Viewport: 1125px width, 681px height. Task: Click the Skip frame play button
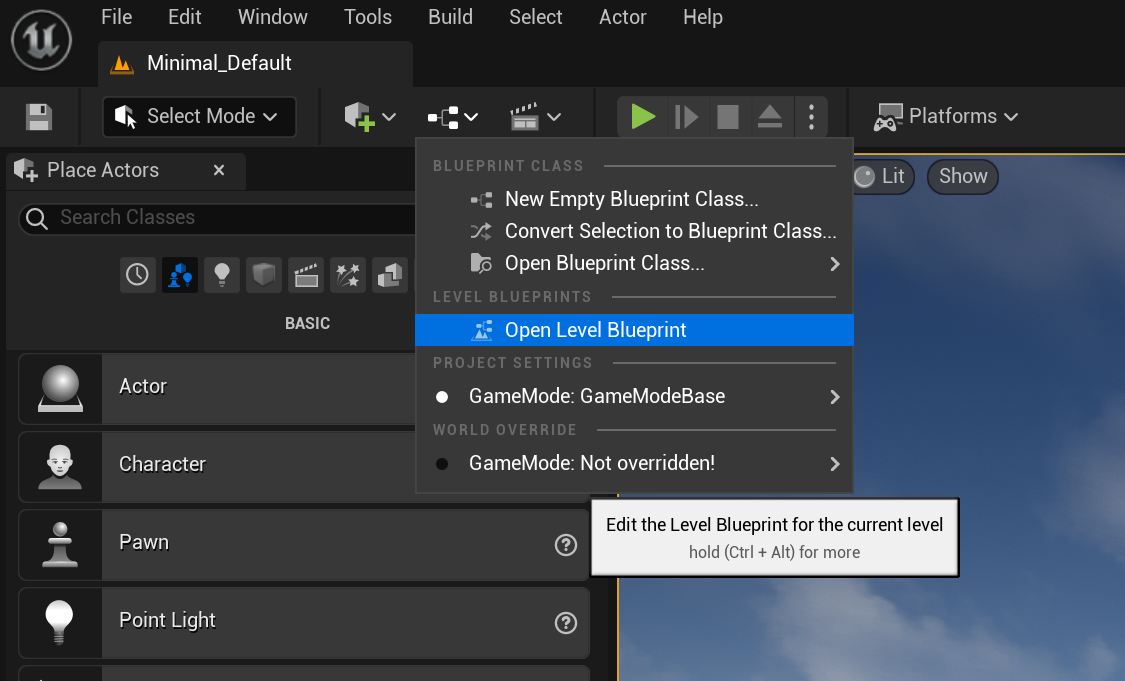686,116
